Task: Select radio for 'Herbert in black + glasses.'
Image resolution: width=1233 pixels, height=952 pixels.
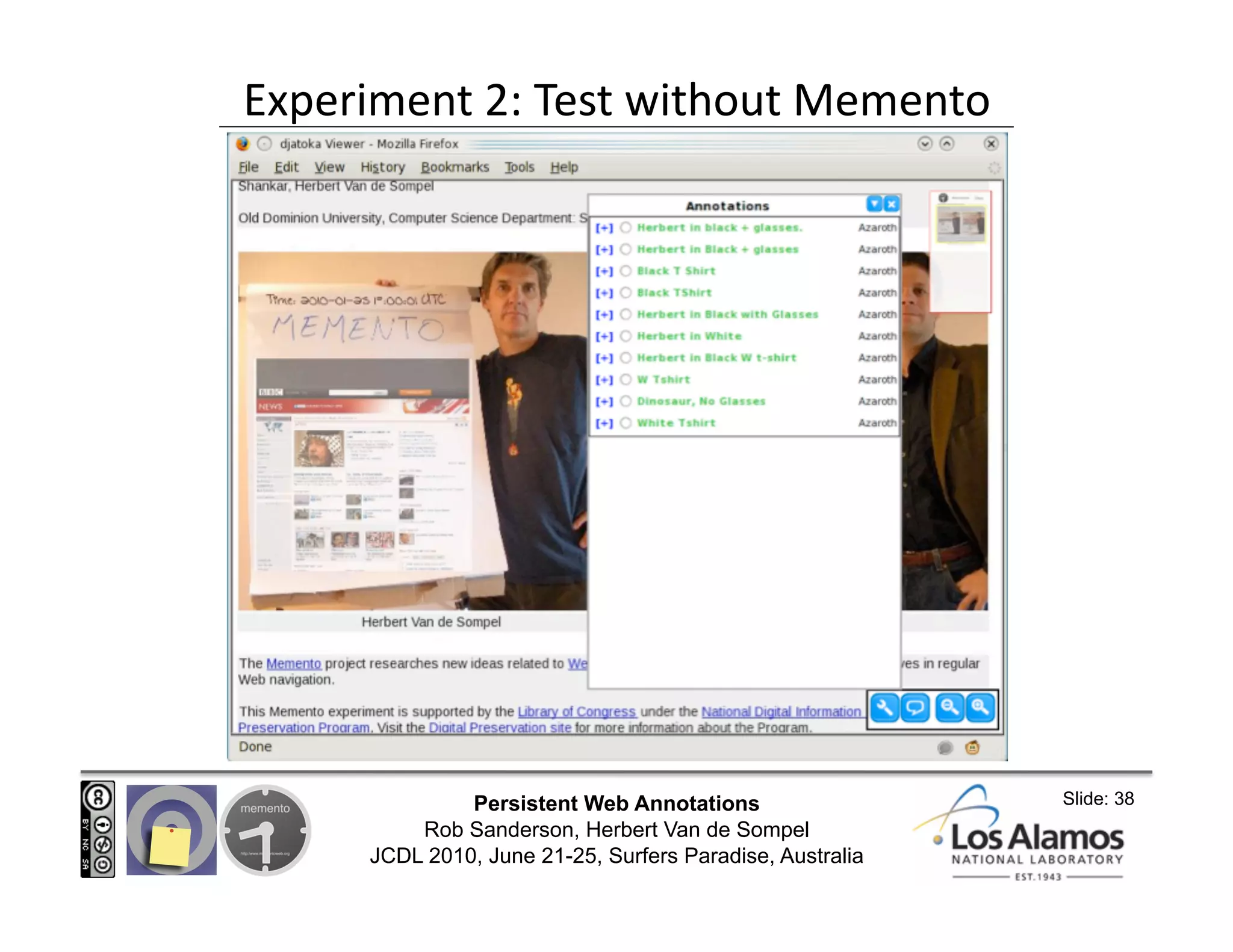Action: point(626,227)
